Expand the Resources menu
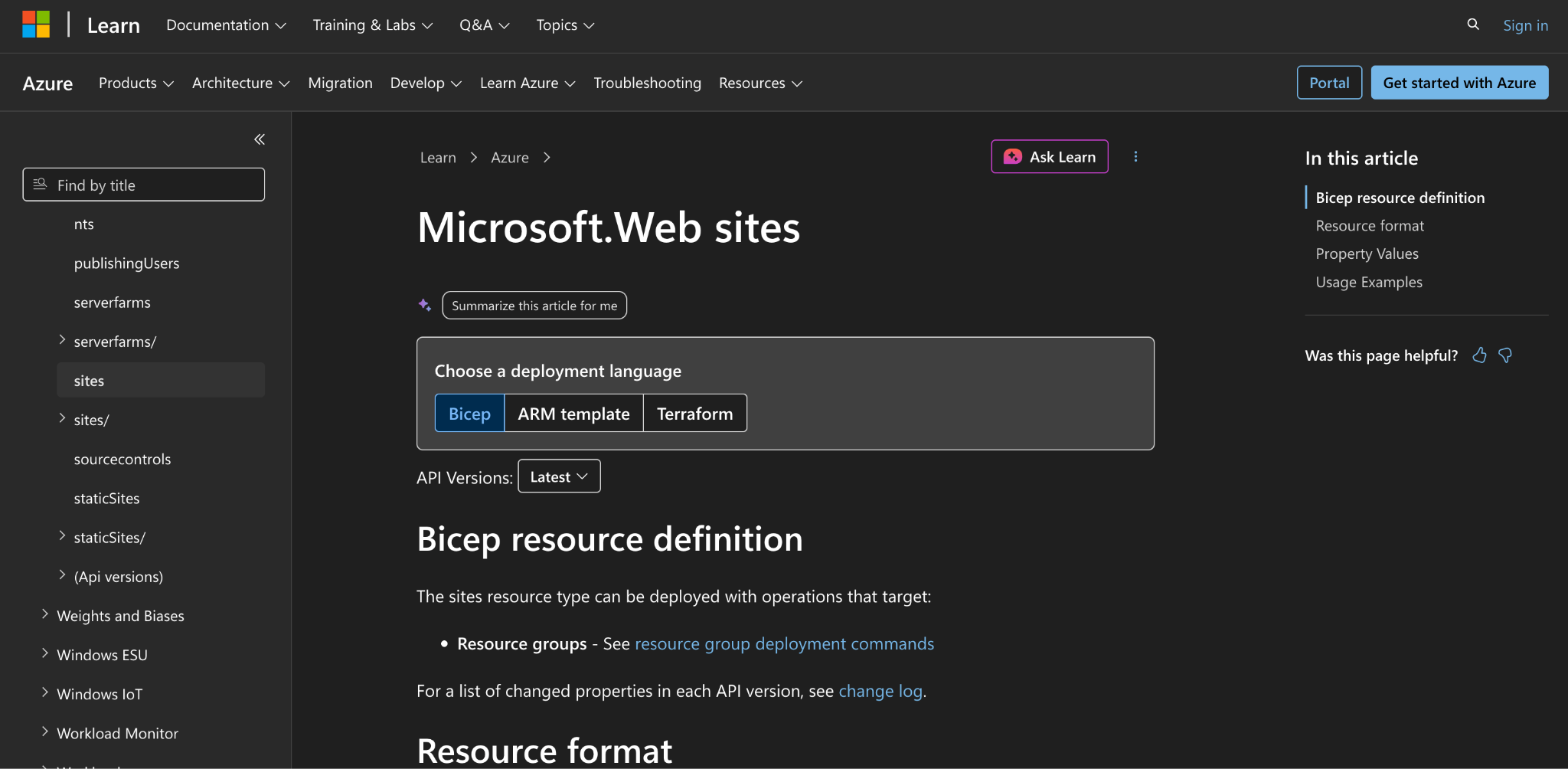 coord(760,83)
